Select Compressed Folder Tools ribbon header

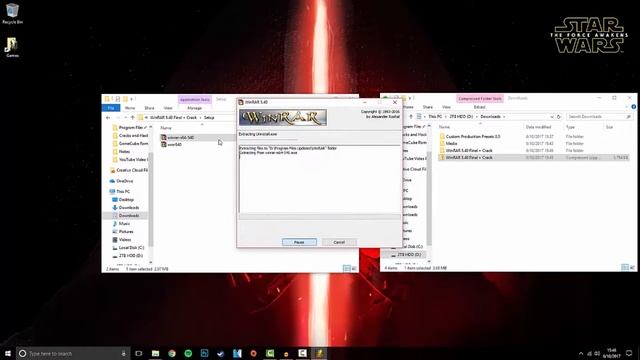[480, 99]
